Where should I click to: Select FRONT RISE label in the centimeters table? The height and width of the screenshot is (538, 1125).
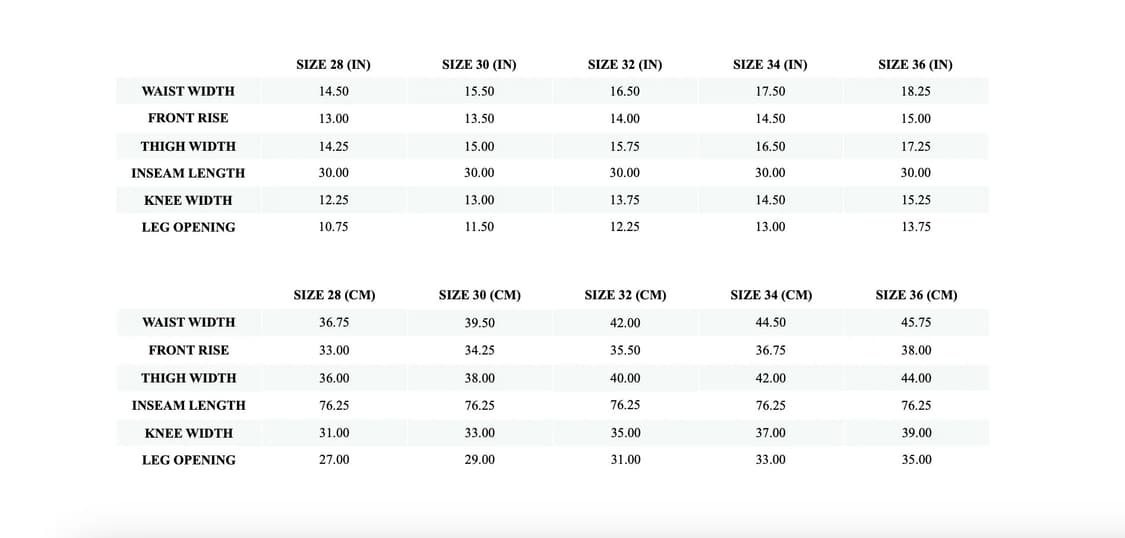[188, 350]
